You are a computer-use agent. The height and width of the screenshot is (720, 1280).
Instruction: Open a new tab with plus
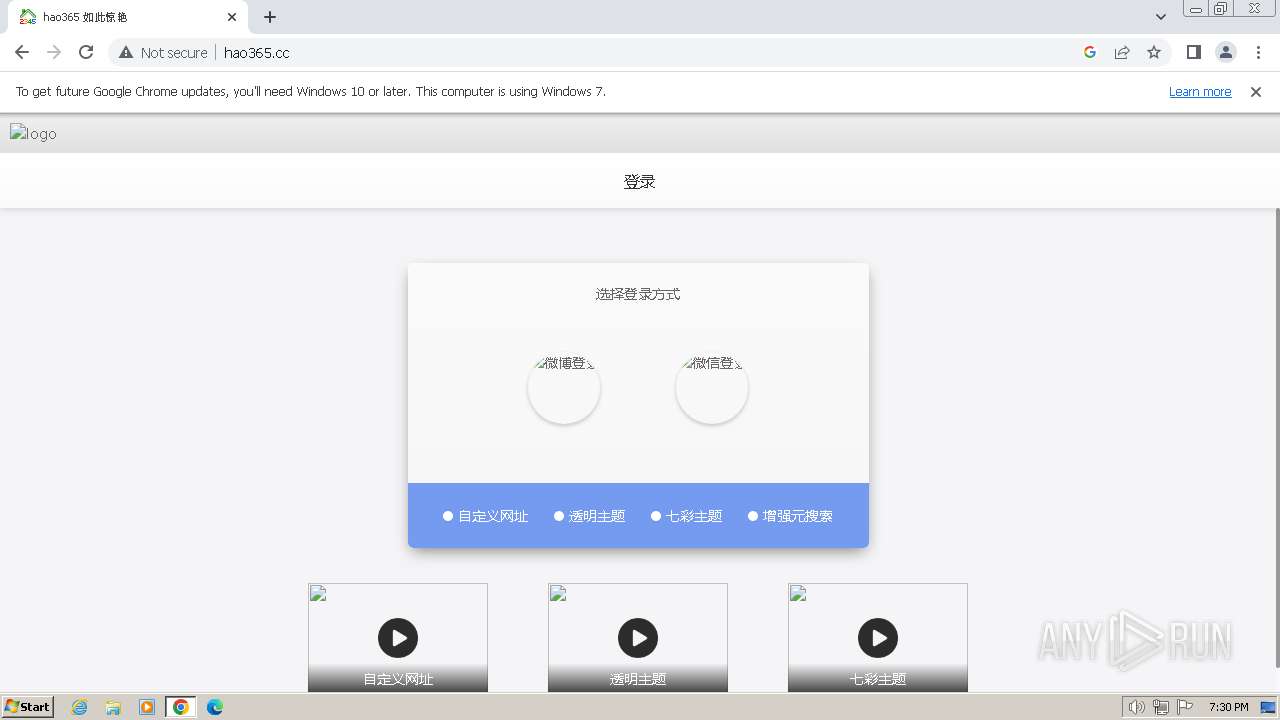click(270, 17)
